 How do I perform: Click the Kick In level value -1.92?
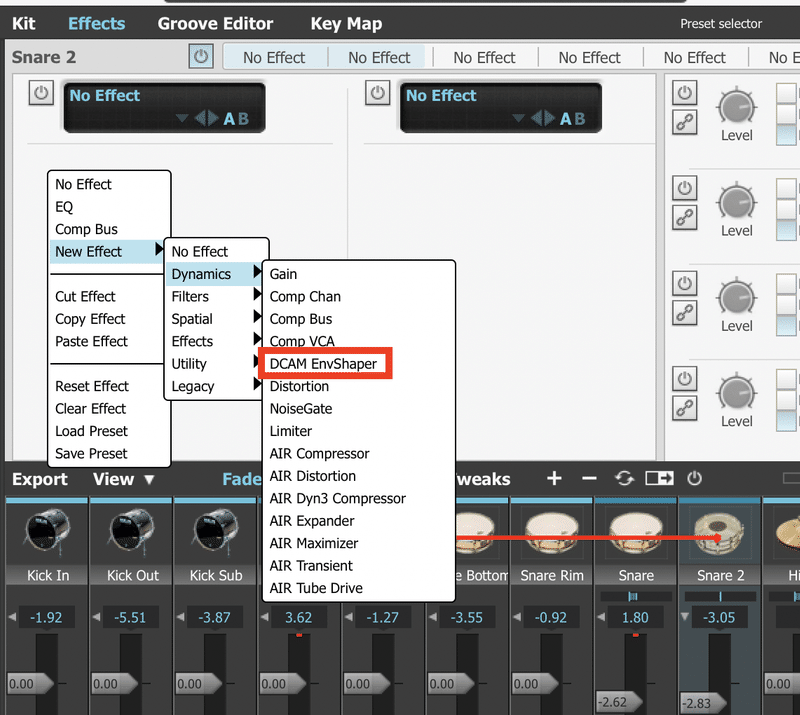[x=46, y=618]
